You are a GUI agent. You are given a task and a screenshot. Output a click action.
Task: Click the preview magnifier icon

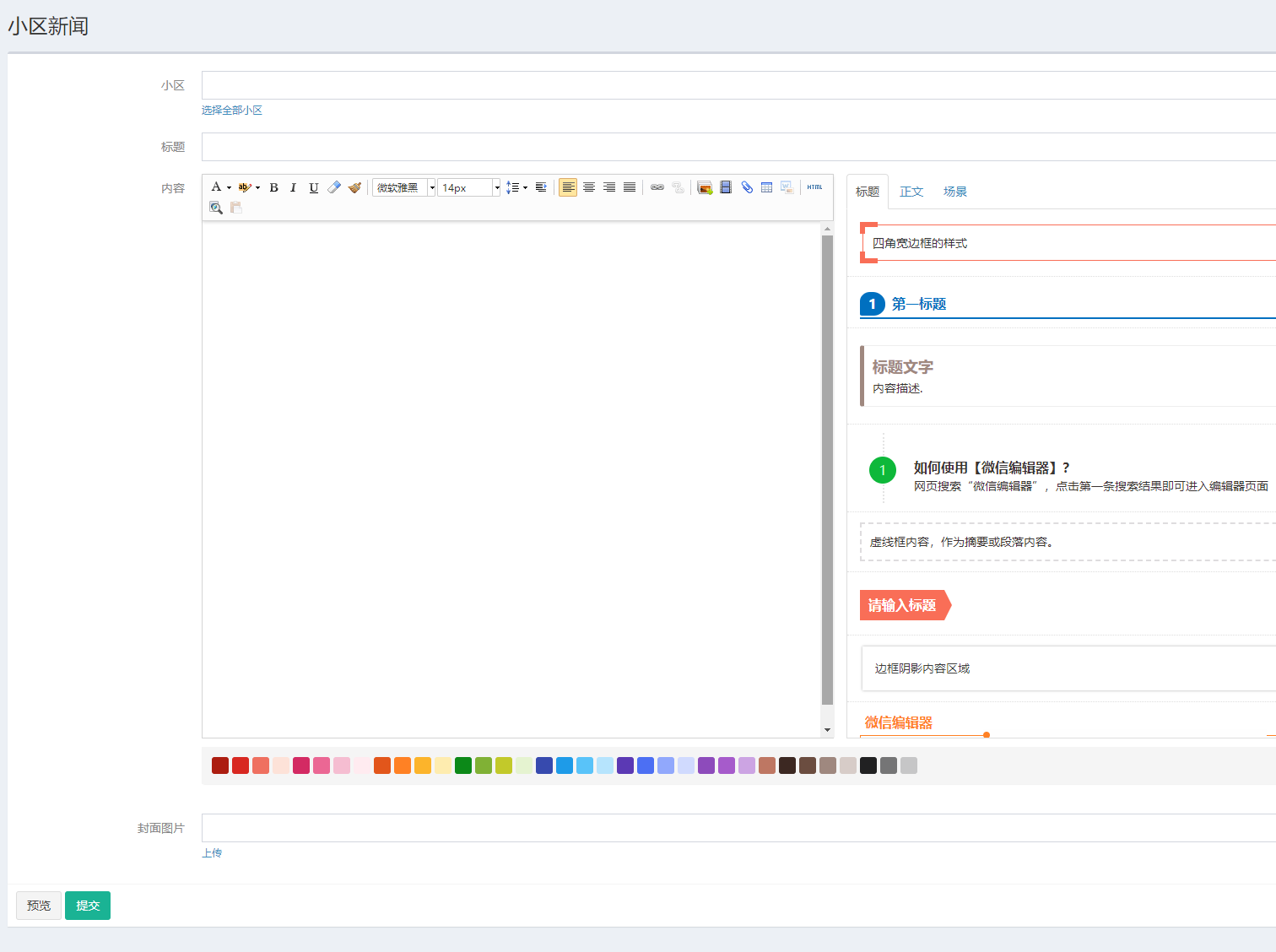[x=216, y=208]
